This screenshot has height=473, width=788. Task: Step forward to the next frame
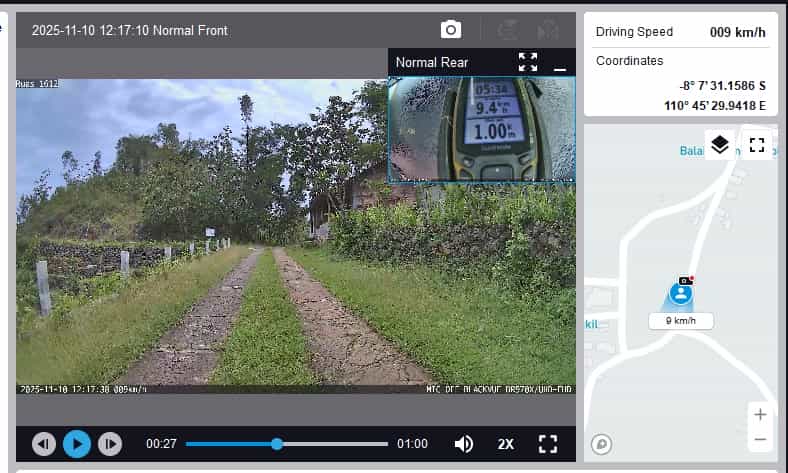click(110, 443)
